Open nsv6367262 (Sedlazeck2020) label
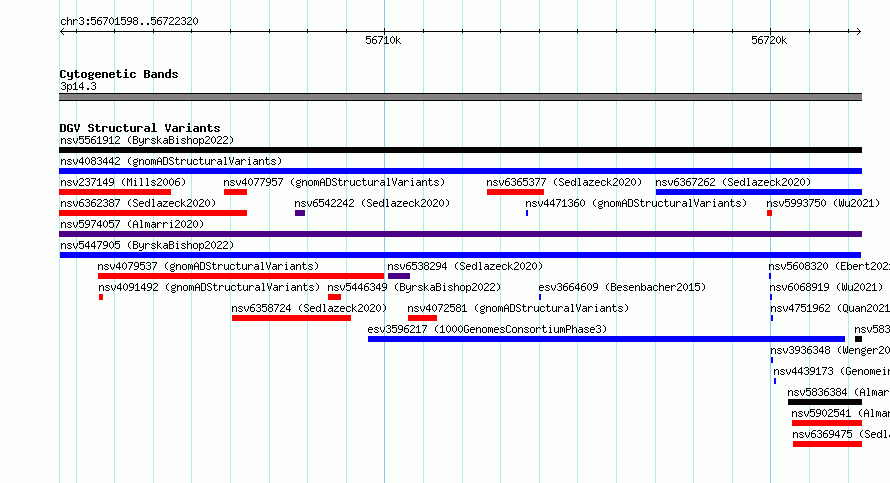Screen dimensions: 890x483 click(x=733, y=182)
